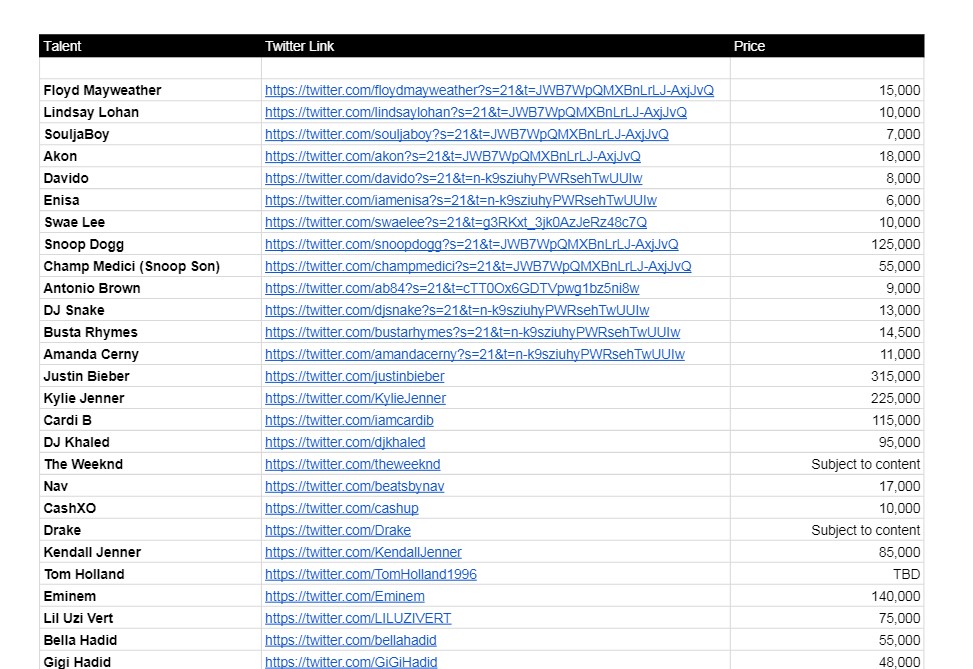
Task: Select the 14,500 price cell
Action: pos(827,333)
